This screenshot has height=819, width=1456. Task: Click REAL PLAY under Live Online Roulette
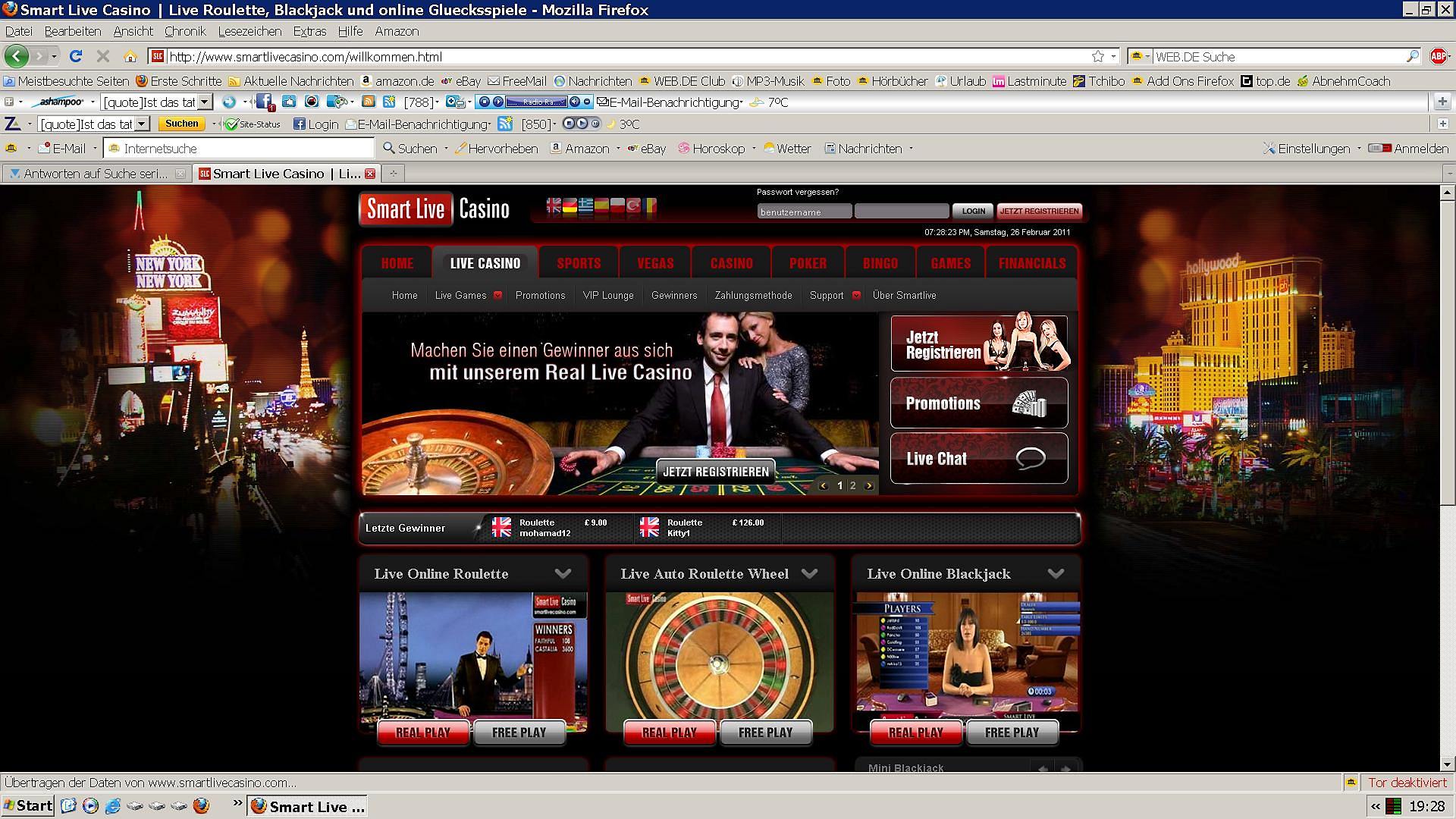(423, 733)
